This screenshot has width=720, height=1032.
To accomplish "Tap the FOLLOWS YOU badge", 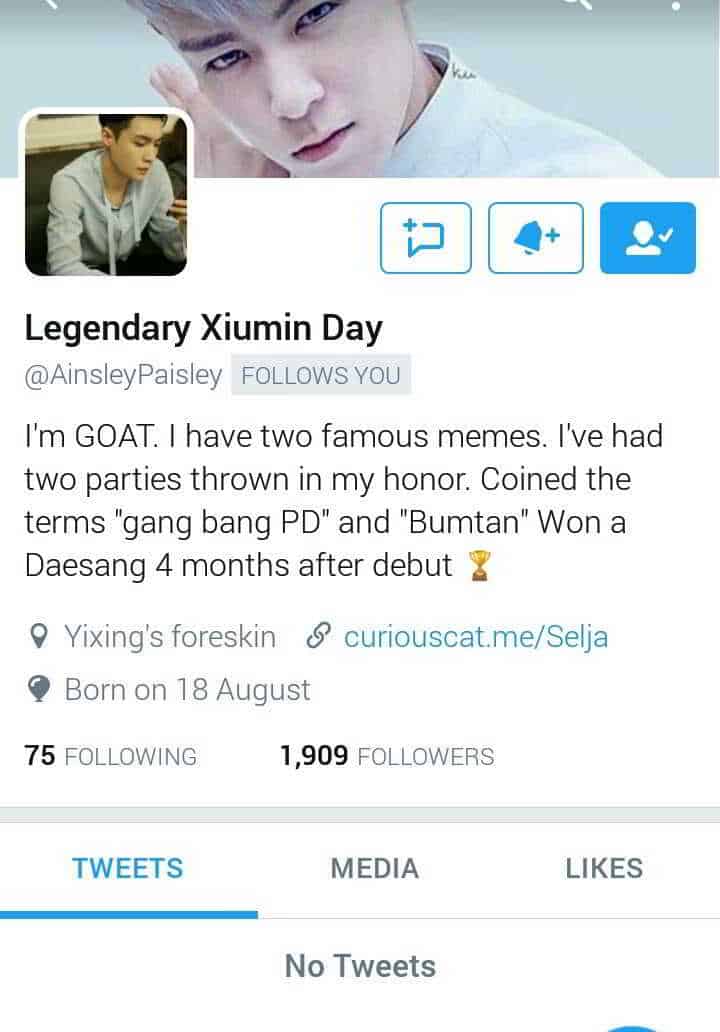I will (x=321, y=375).
